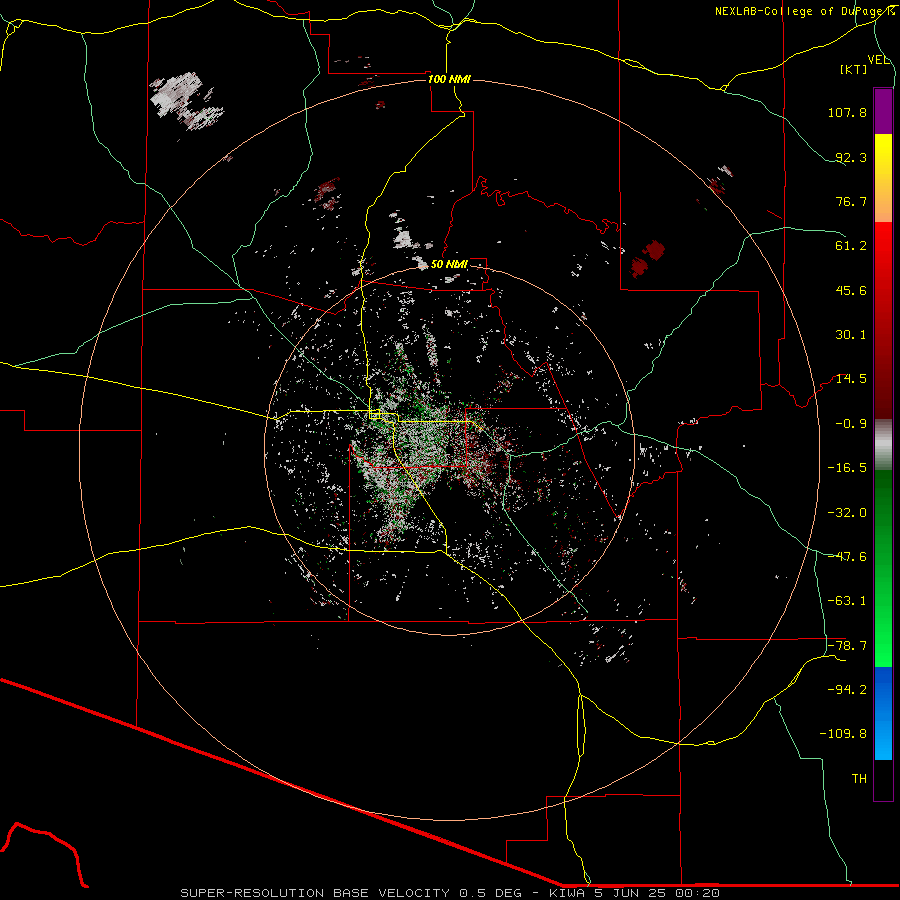Select the -47.6 velocity scale label

[x=847, y=557]
